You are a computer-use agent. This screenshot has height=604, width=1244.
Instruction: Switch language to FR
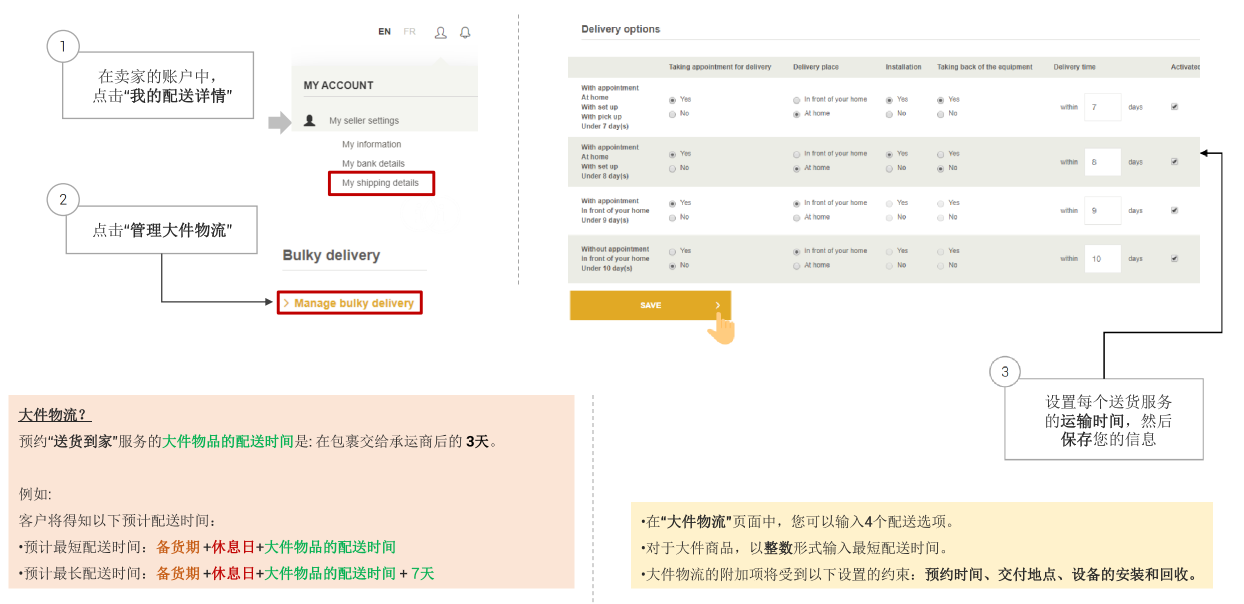(x=410, y=32)
